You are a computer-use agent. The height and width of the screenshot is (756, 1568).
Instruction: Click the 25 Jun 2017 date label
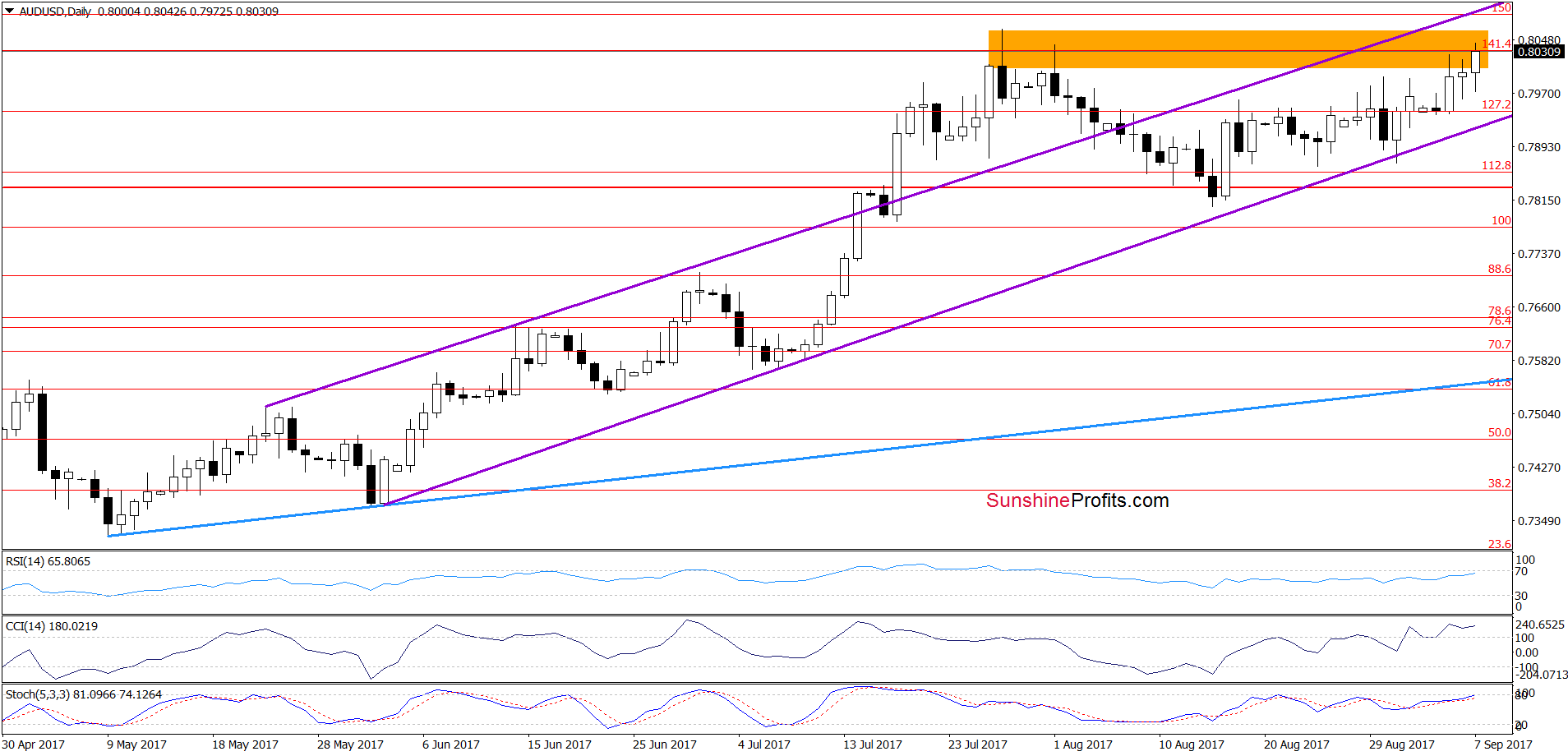click(x=665, y=744)
